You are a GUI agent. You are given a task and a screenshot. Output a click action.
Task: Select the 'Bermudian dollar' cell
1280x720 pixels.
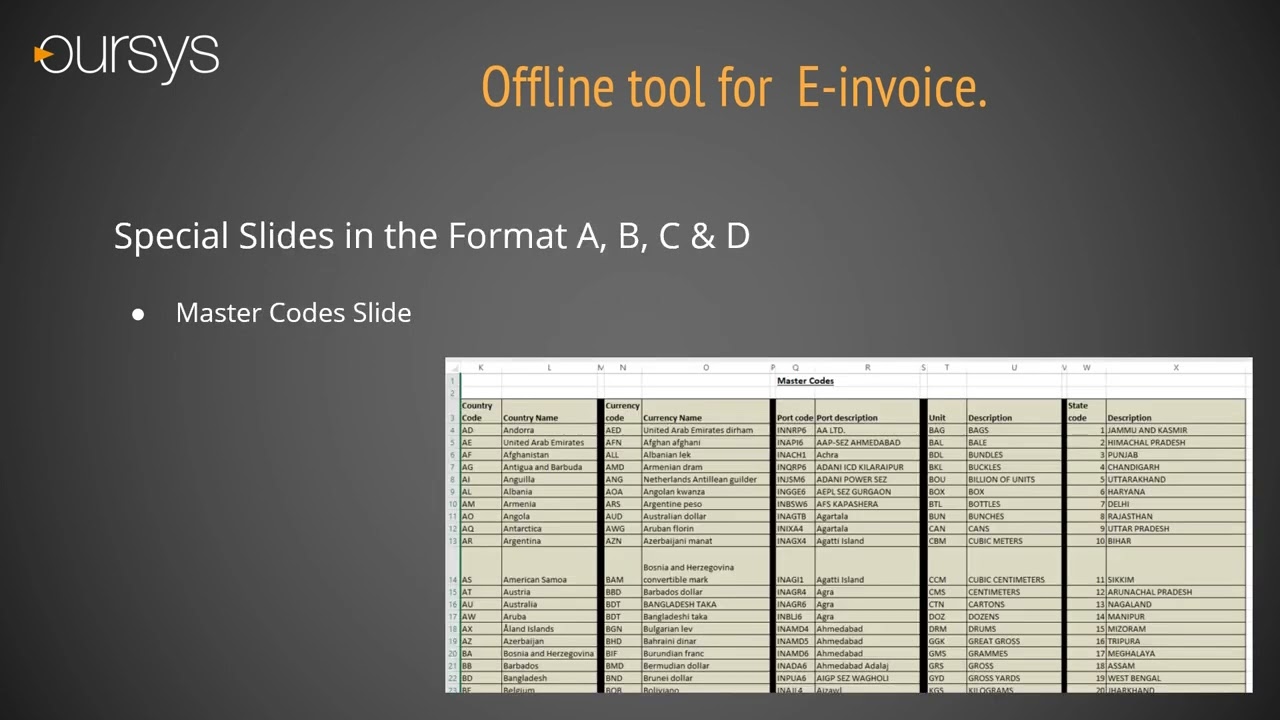tap(706, 666)
